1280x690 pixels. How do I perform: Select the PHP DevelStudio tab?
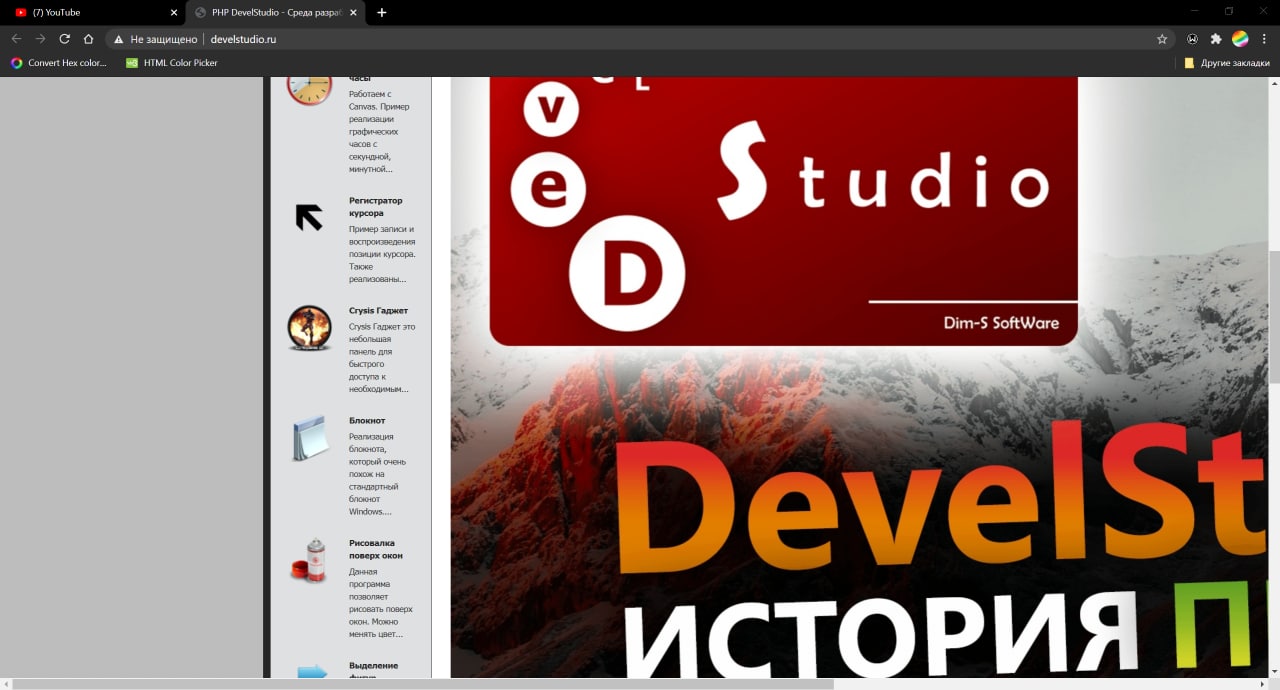pos(276,13)
